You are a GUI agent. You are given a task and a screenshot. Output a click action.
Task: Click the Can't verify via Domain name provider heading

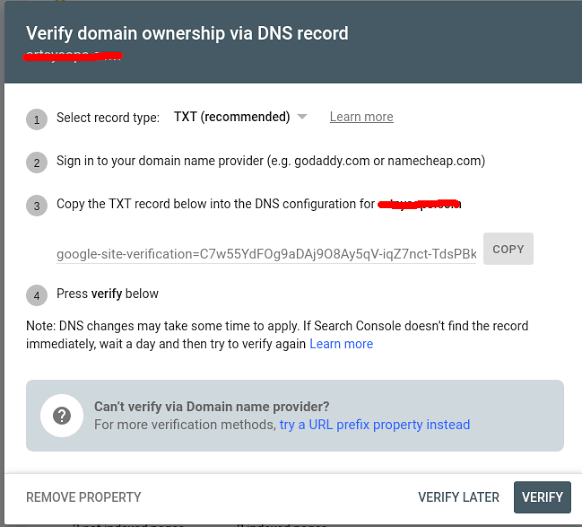[212, 407]
